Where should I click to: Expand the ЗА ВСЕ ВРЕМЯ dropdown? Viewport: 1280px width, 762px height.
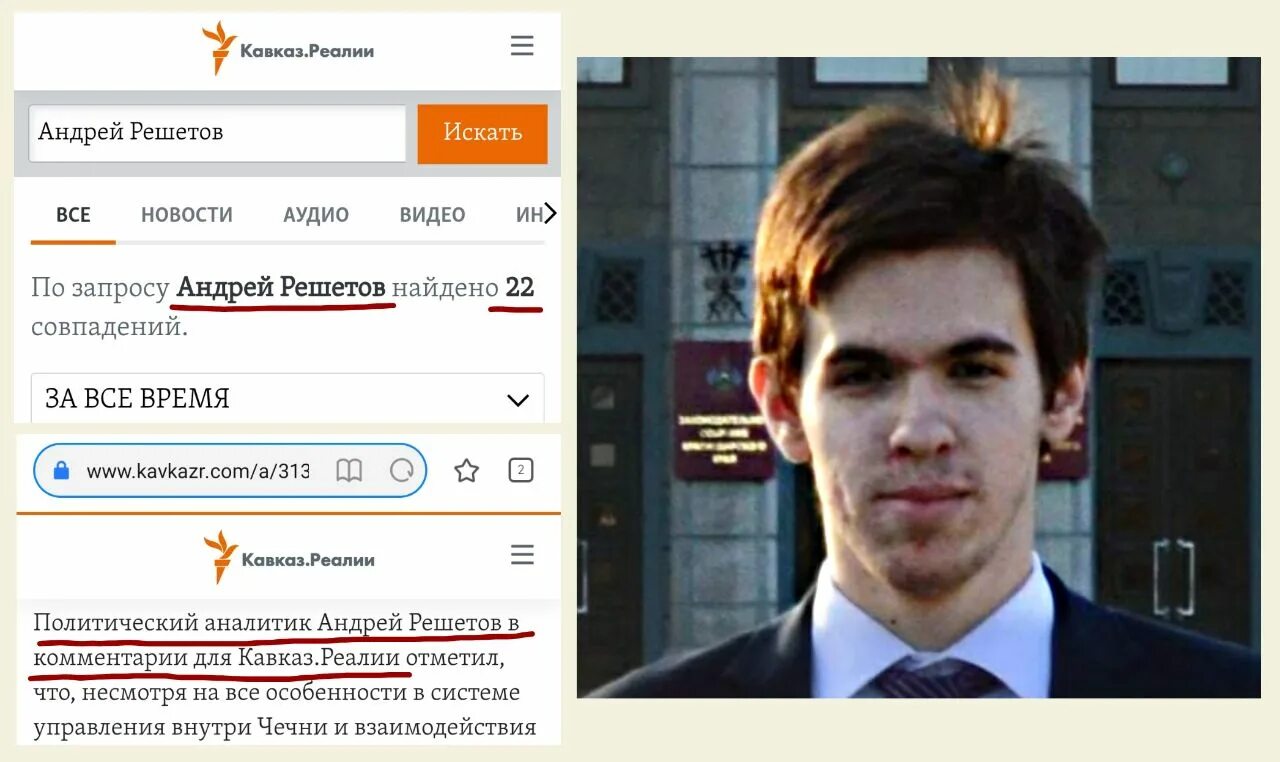[288, 398]
